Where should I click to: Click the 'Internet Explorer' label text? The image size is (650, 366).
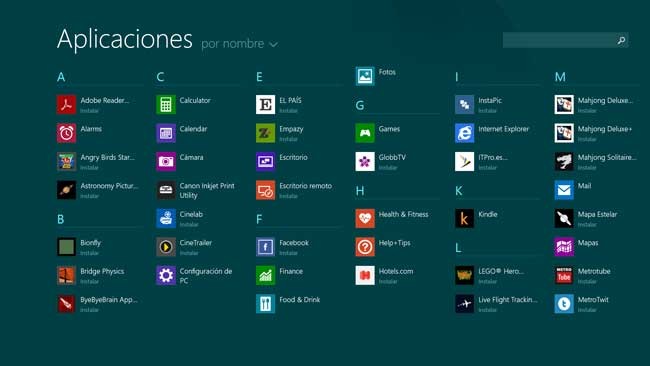[x=504, y=129]
